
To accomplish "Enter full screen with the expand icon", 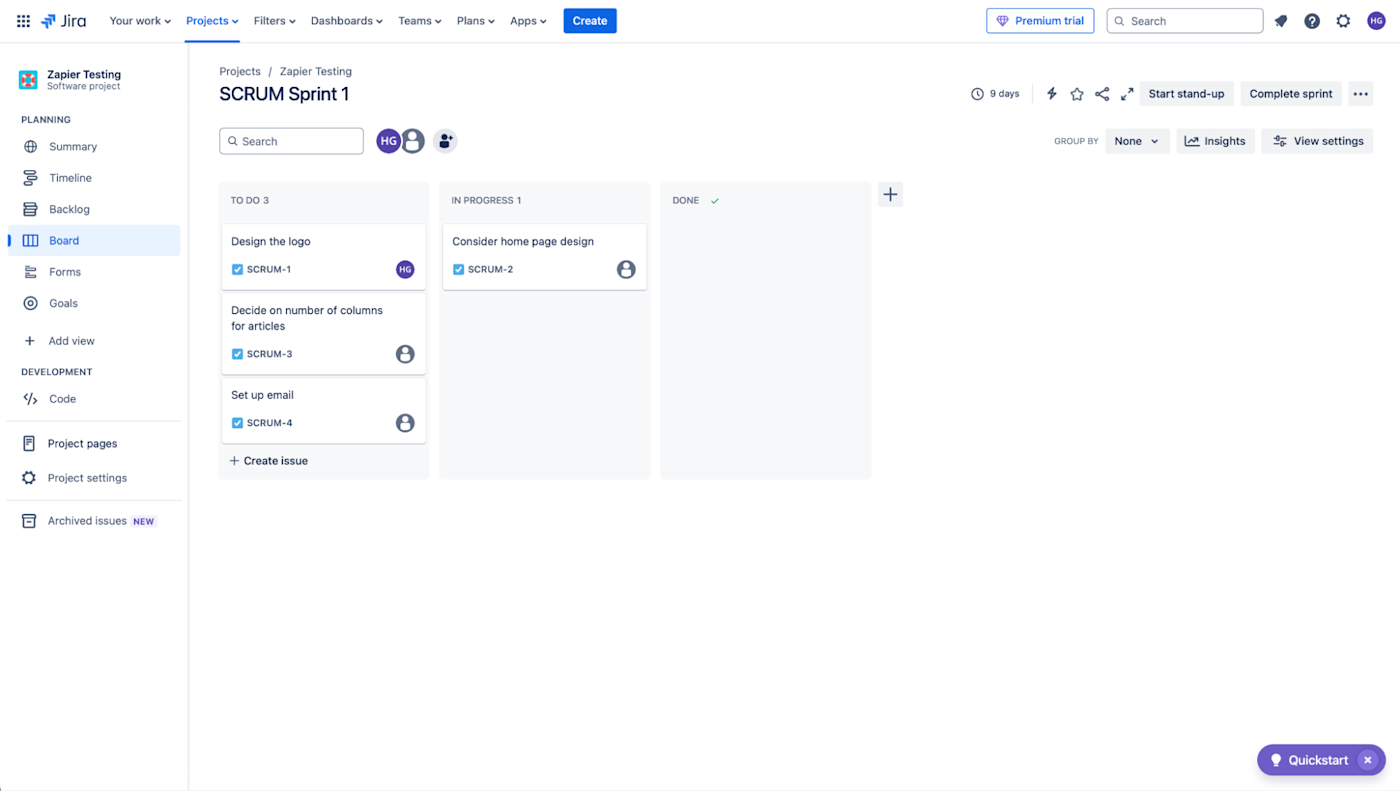I will (x=1127, y=94).
